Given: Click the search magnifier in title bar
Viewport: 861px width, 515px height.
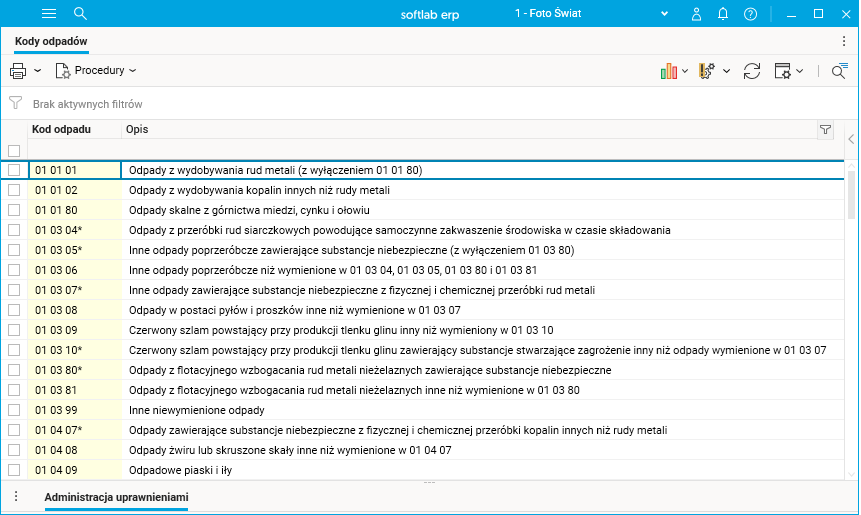Looking at the screenshot, I should (81, 13).
